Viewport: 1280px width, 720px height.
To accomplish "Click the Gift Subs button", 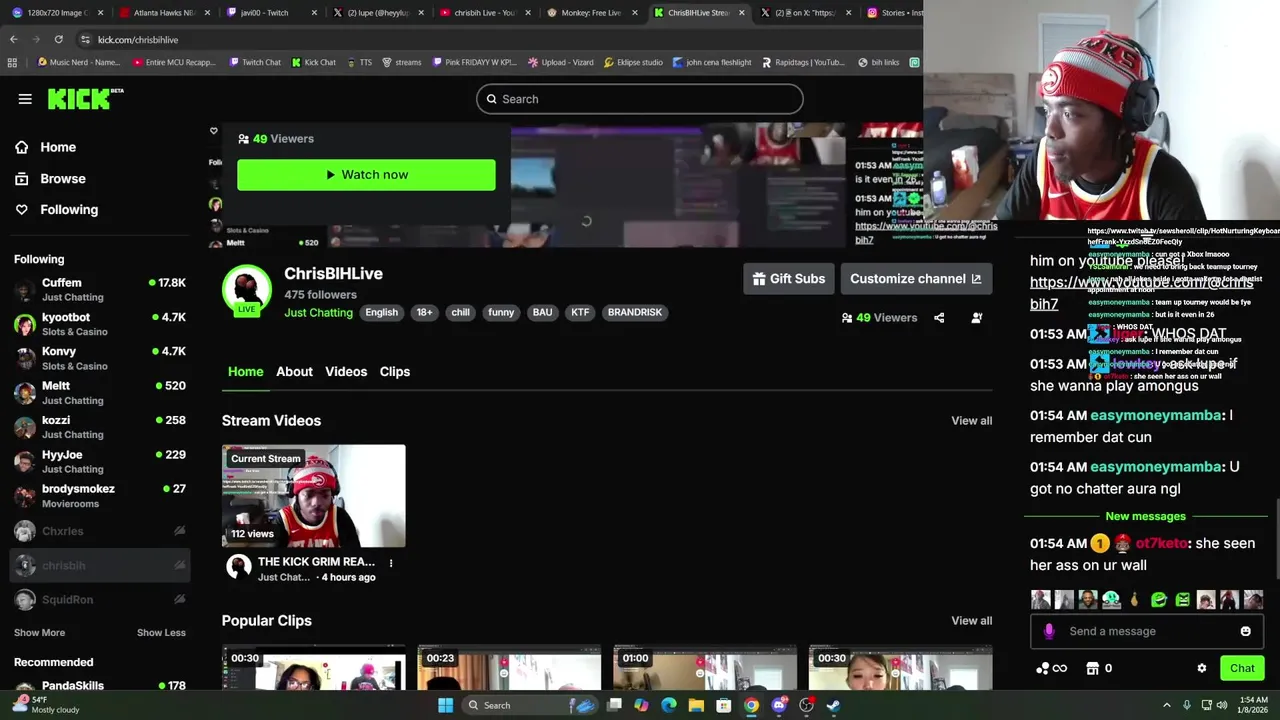I will coord(788,279).
